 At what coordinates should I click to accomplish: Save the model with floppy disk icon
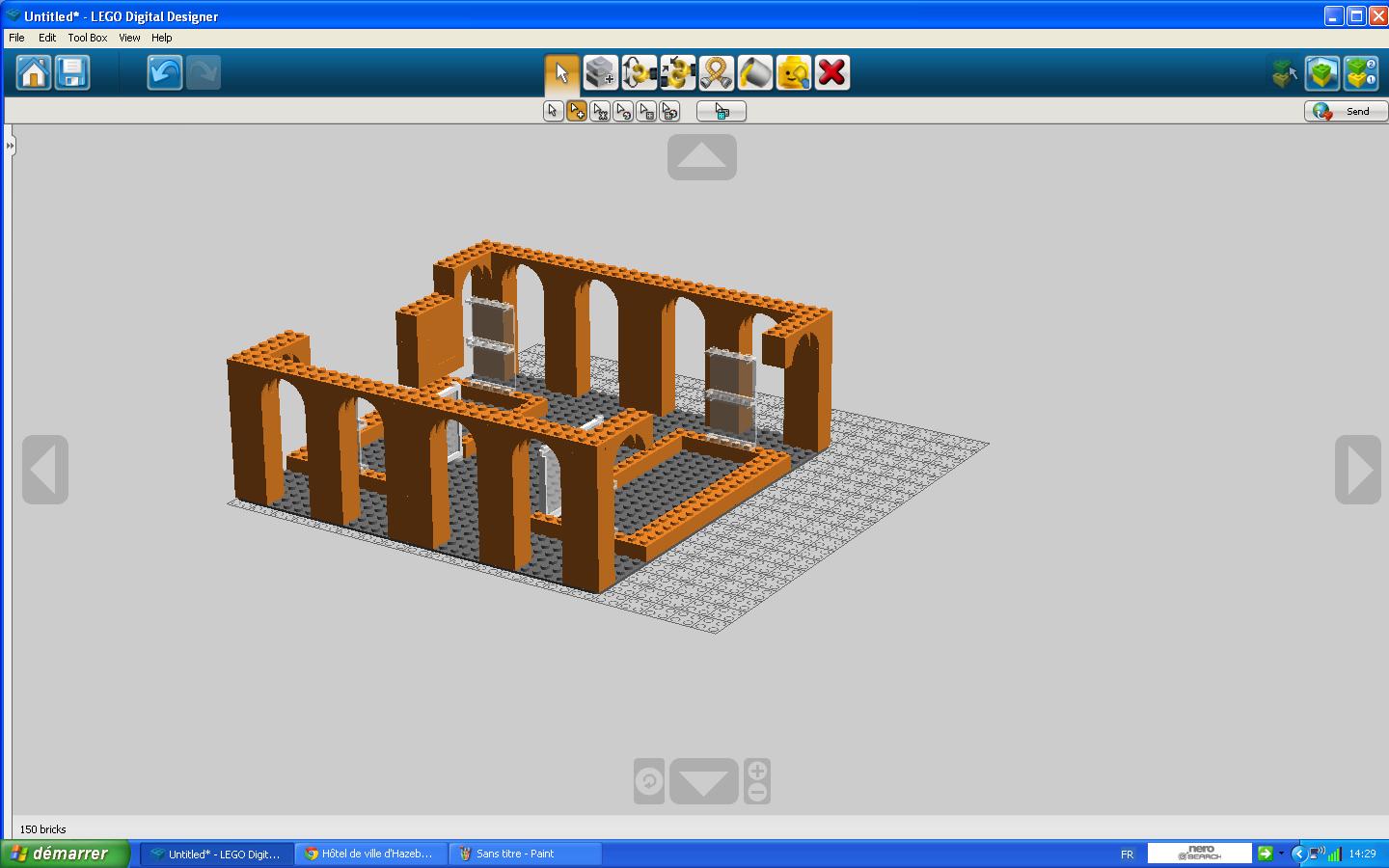coord(72,72)
